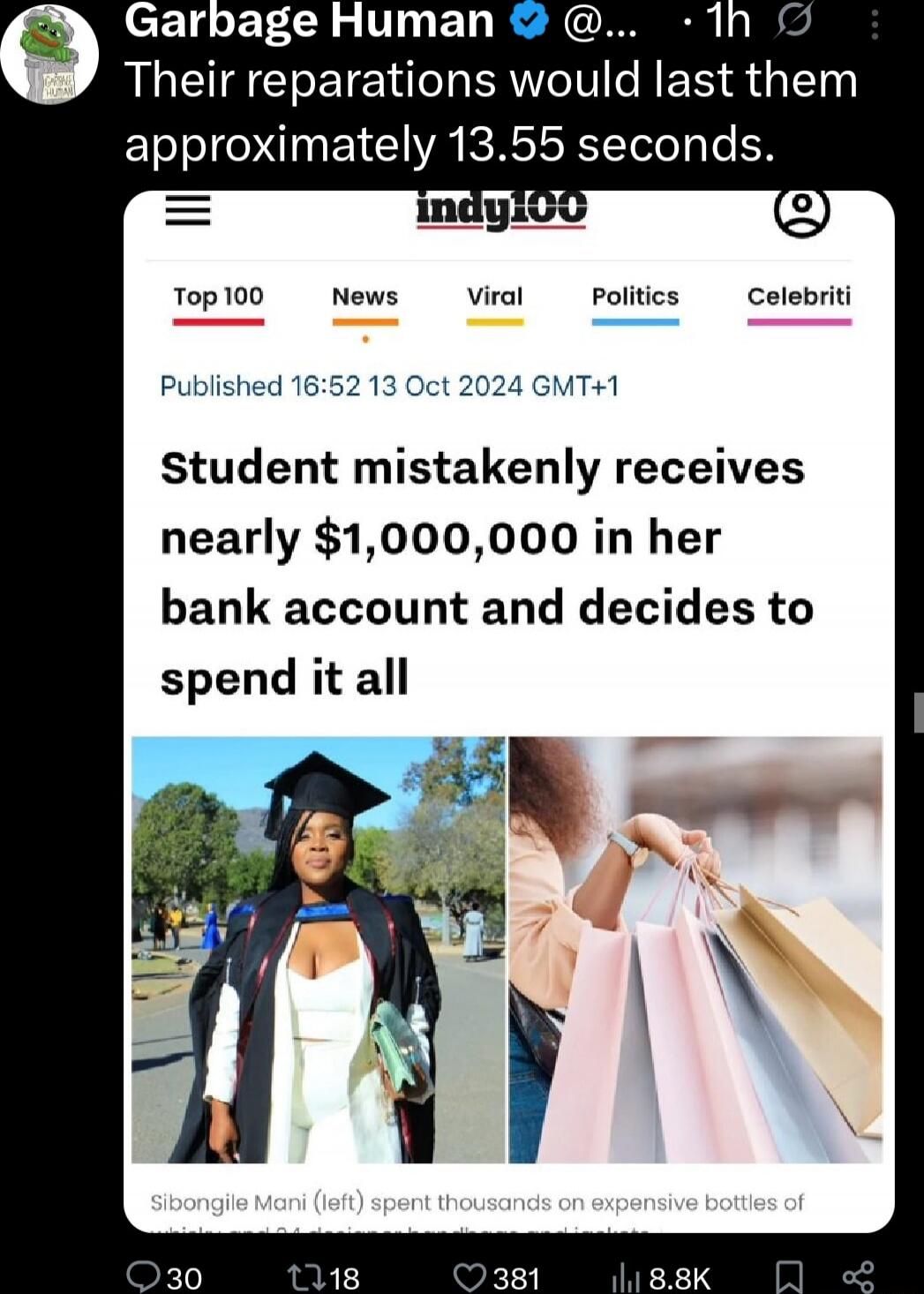Tap the slashed circle icon beside 1h
This screenshot has width=924, height=1294.
pyautogui.click(x=792, y=22)
